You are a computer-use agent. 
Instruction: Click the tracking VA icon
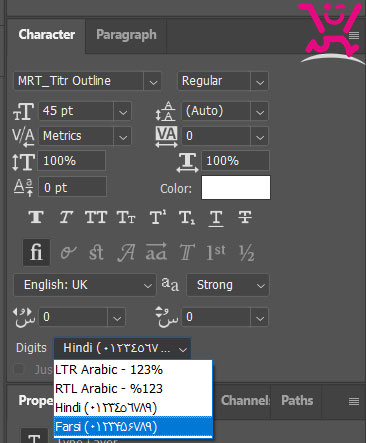(x=166, y=137)
